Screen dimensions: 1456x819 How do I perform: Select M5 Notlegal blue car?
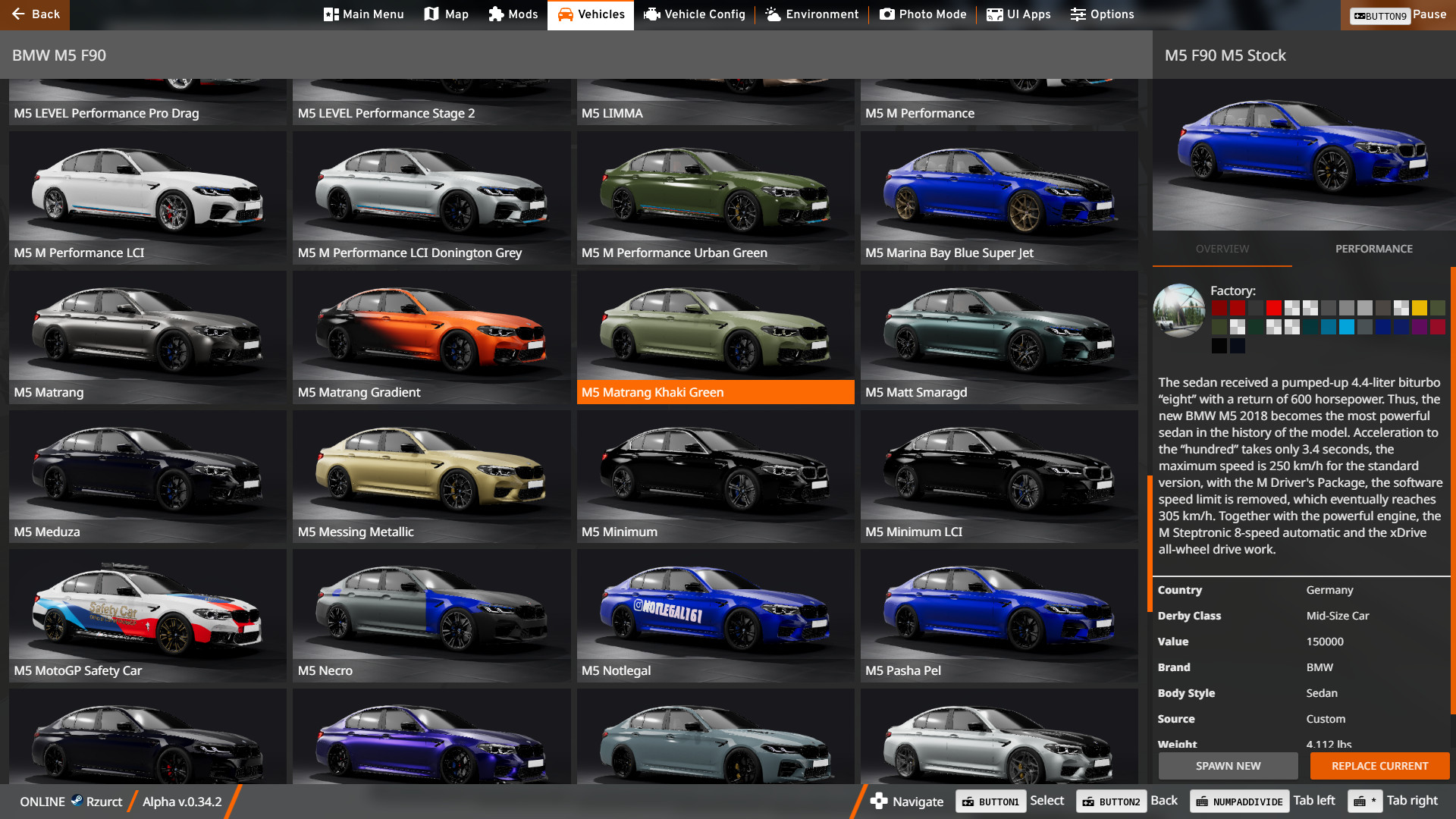[x=715, y=616]
